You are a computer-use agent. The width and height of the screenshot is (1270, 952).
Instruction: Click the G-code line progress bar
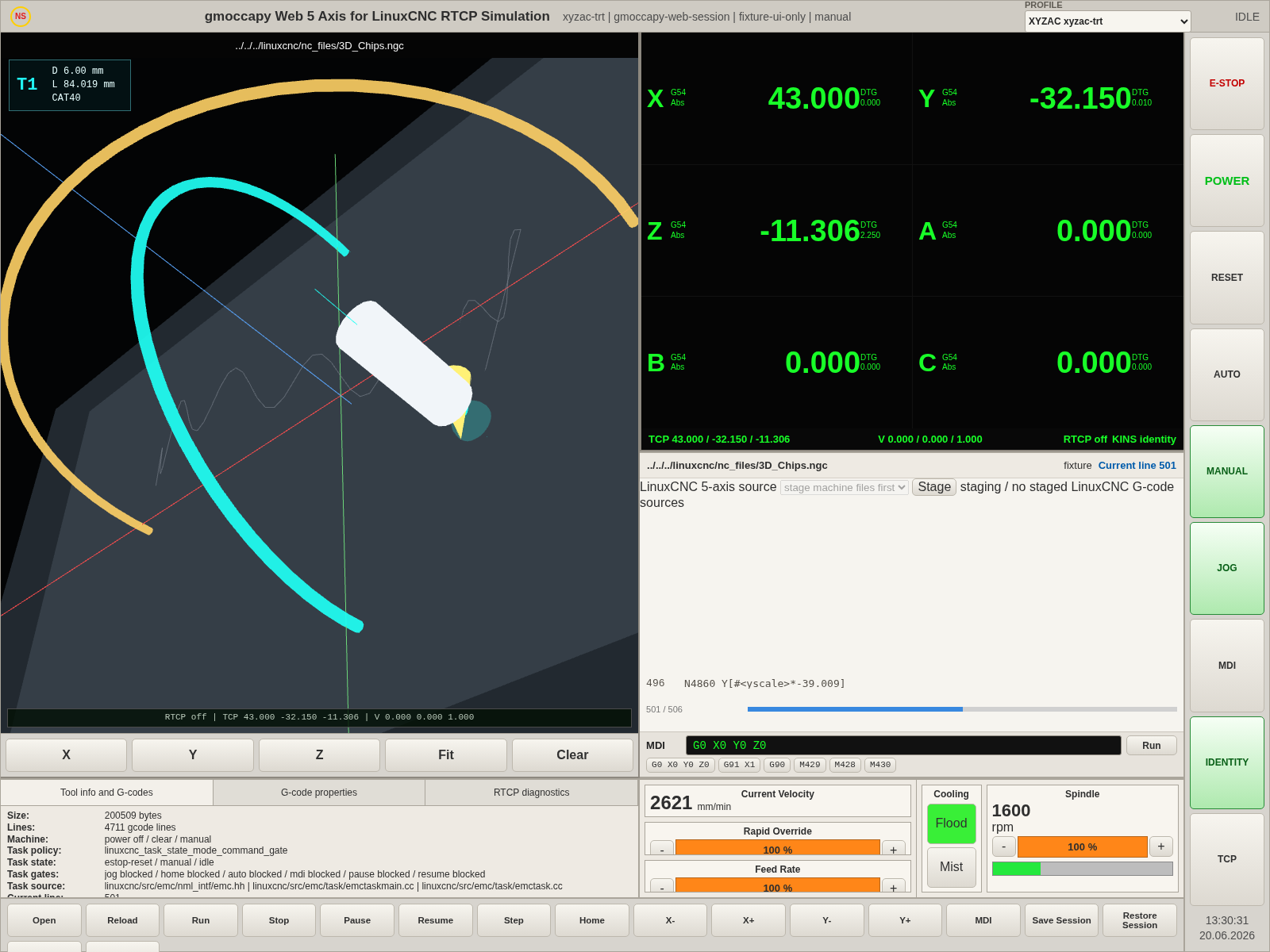point(962,709)
